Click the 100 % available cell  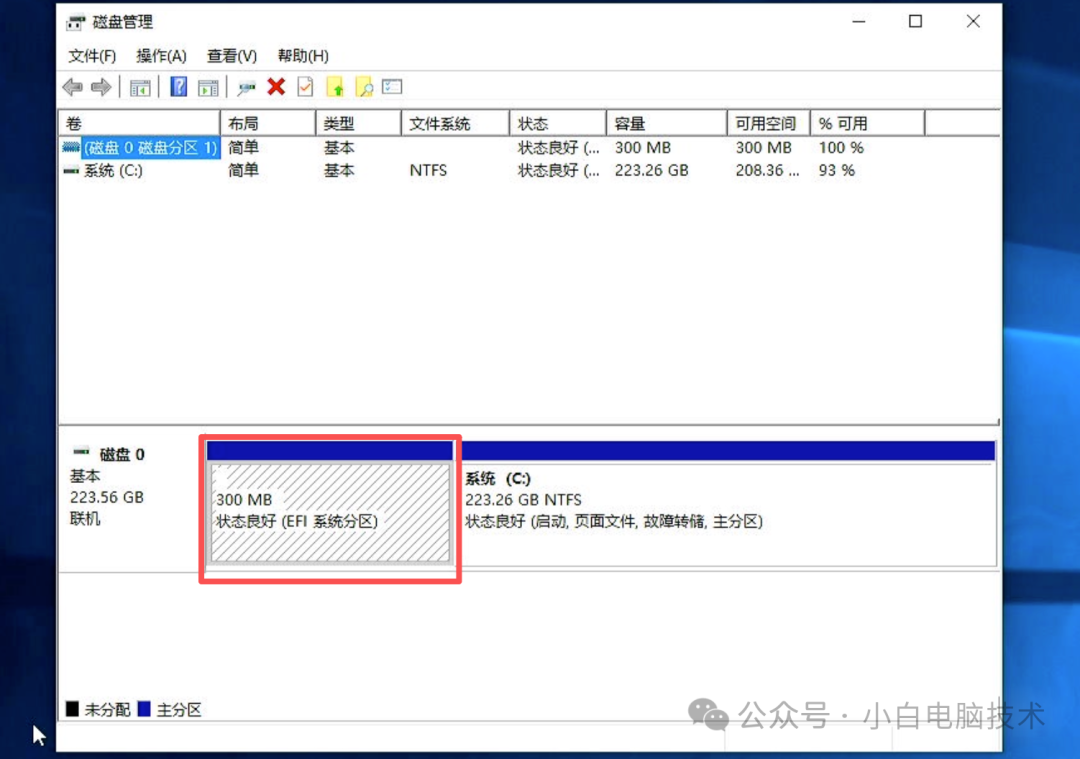[840, 147]
